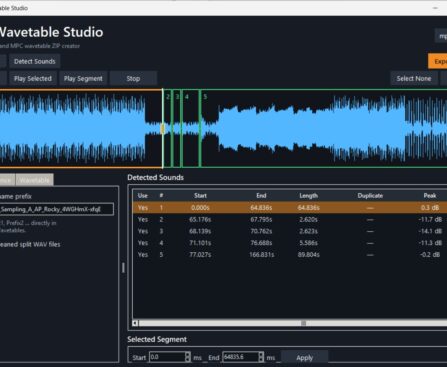Select segment 2 marker in waveform
The image size is (447, 367).
coord(168,97)
